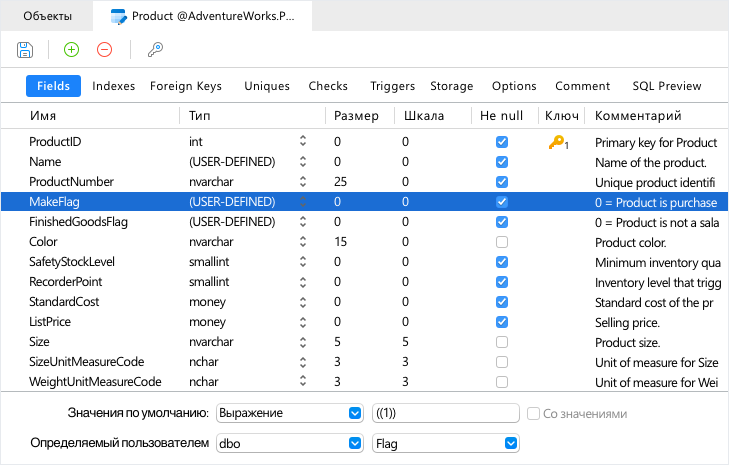729x465 pixels.
Task: Open Comment tab
Action: [583, 86]
